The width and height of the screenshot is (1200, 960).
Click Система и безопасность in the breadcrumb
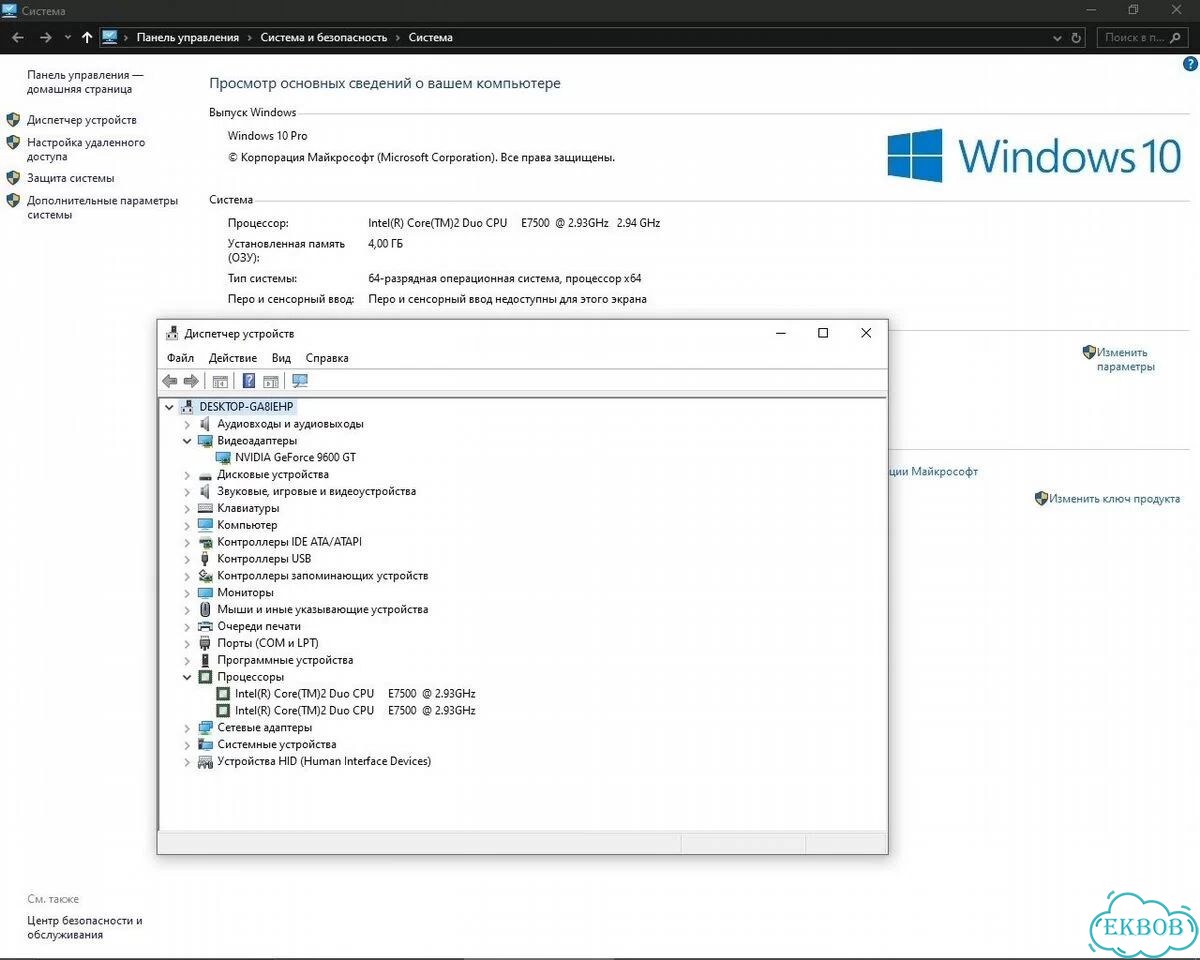pos(323,37)
